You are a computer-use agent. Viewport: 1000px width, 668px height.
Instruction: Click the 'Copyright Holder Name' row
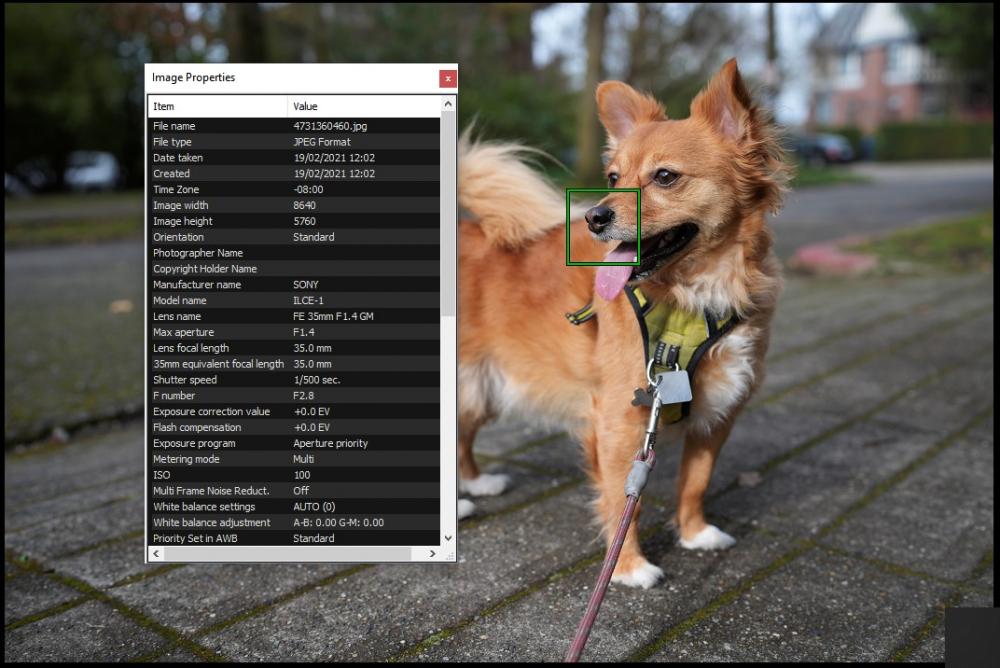(x=294, y=269)
